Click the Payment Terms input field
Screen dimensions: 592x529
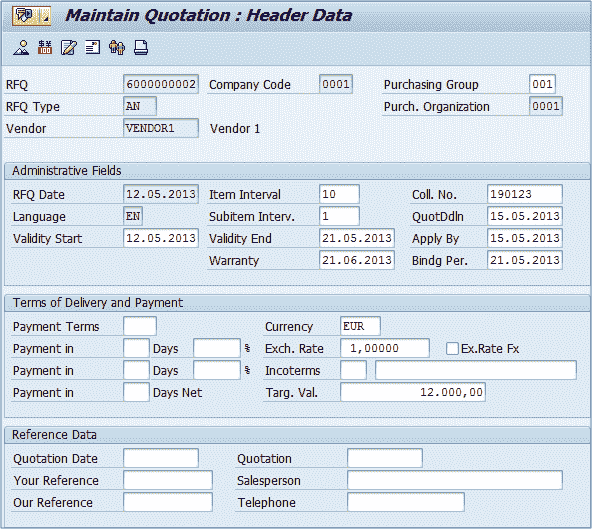pos(140,326)
